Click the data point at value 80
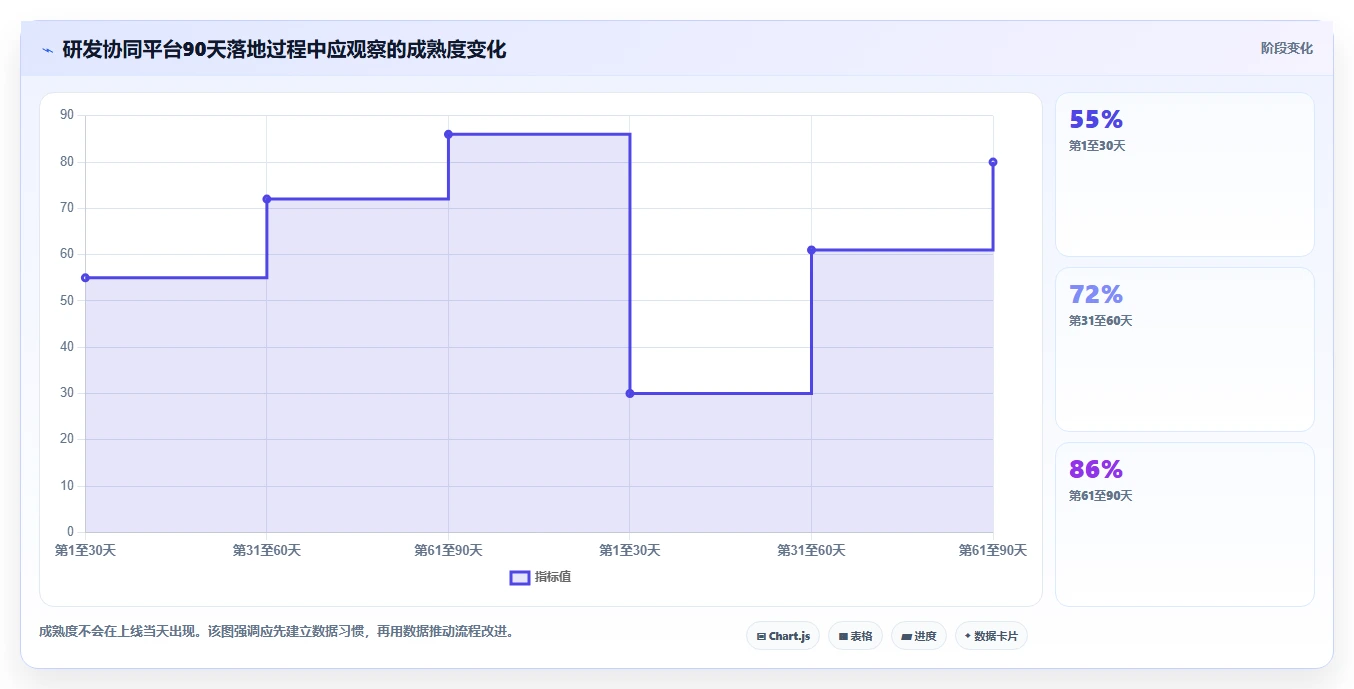 (993, 162)
